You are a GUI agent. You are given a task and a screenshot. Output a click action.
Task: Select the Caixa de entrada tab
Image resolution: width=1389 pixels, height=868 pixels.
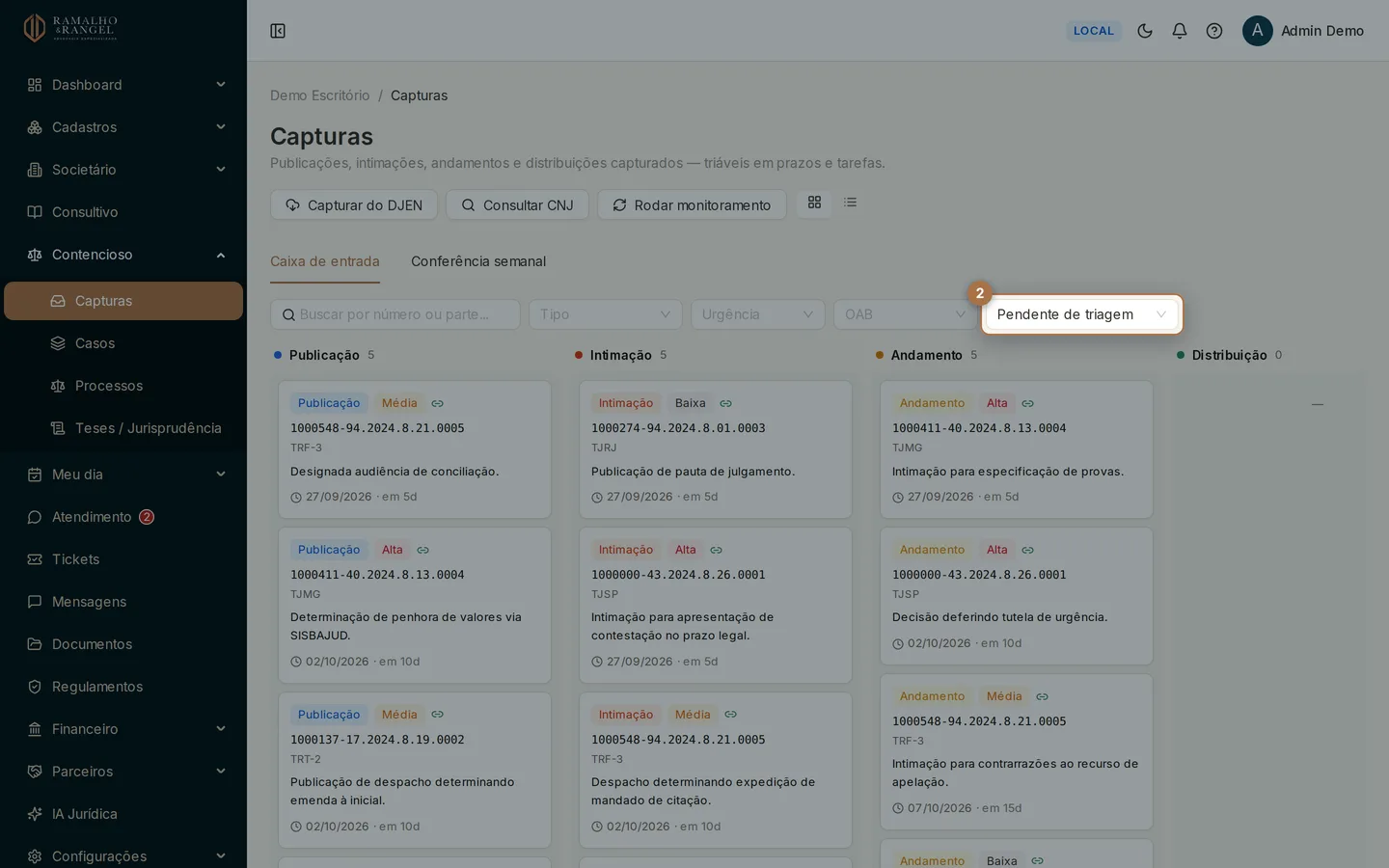click(325, 261)
